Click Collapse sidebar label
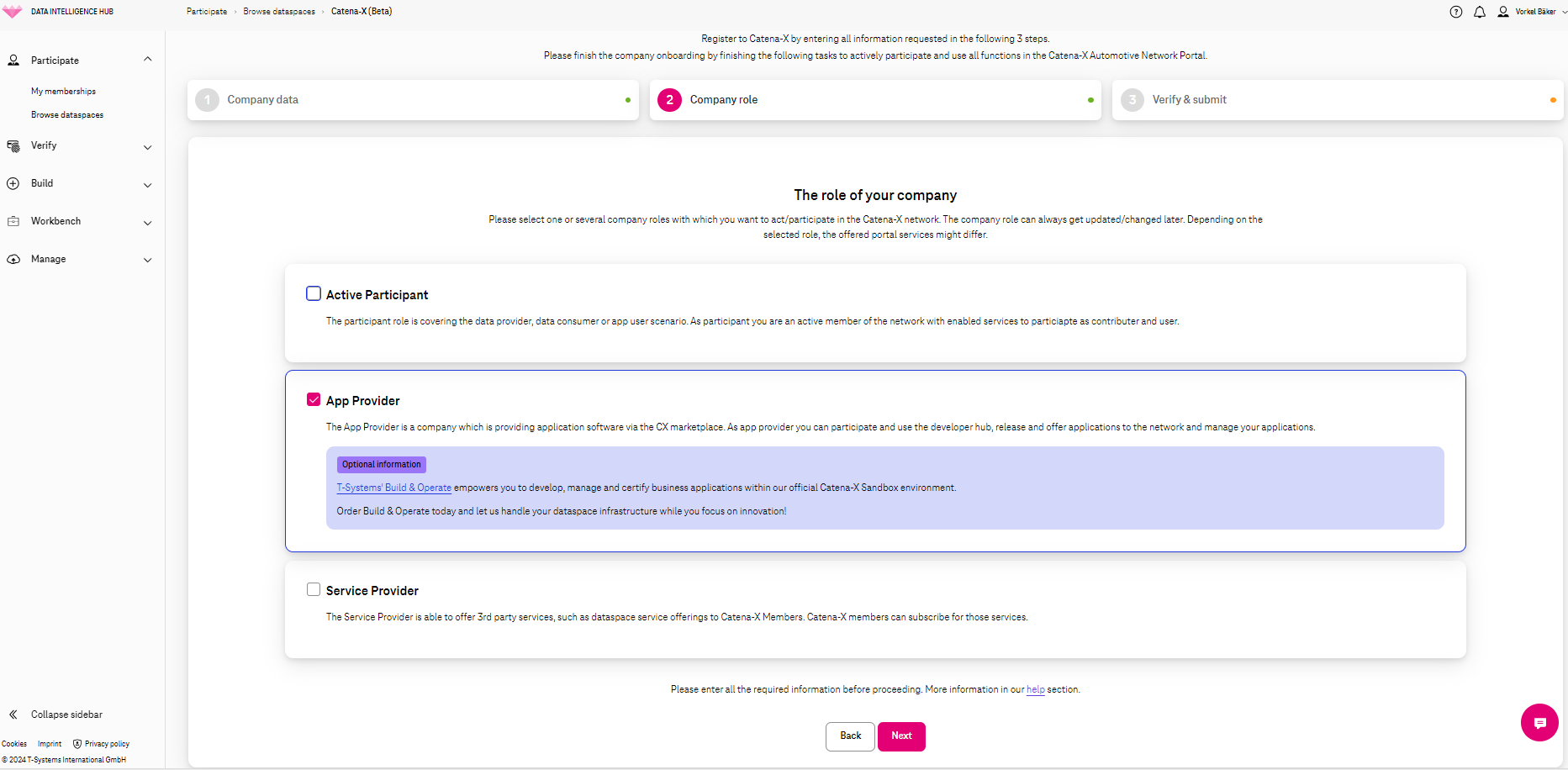1568x770 pixels. pos(67,715)
